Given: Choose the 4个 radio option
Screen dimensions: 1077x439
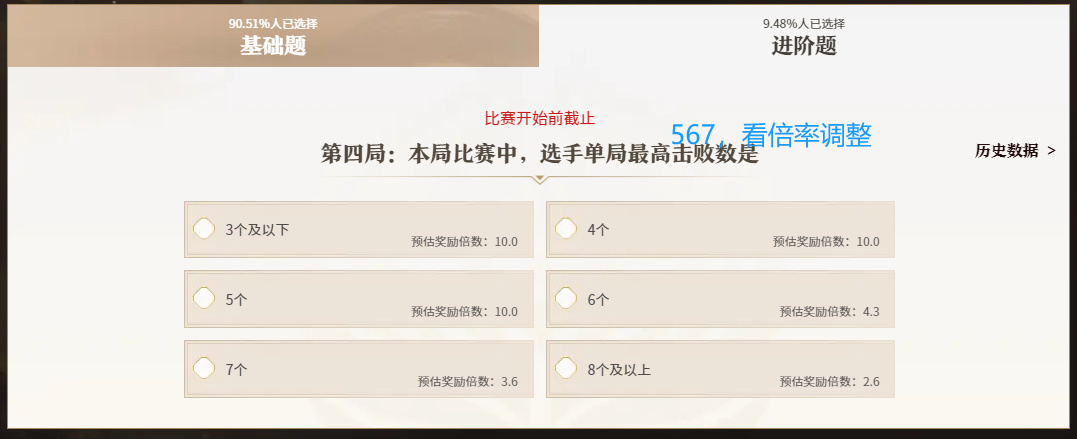Looking at the screenshot, I should pos(566,229).
